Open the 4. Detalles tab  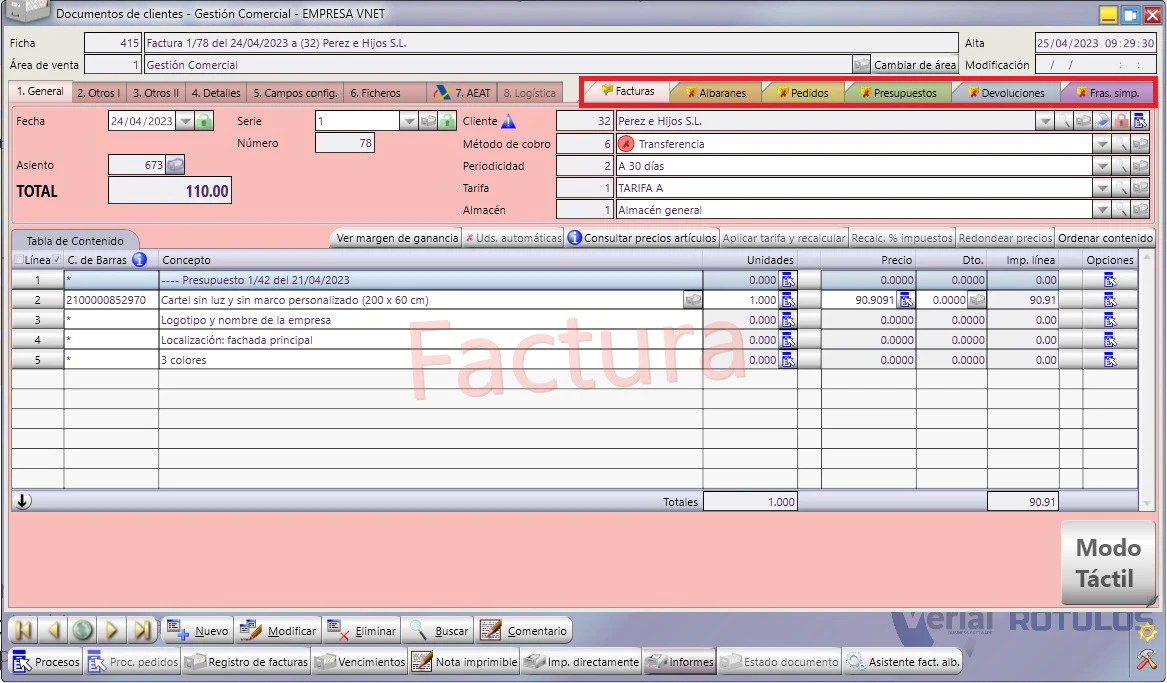(x=216, y=93)
